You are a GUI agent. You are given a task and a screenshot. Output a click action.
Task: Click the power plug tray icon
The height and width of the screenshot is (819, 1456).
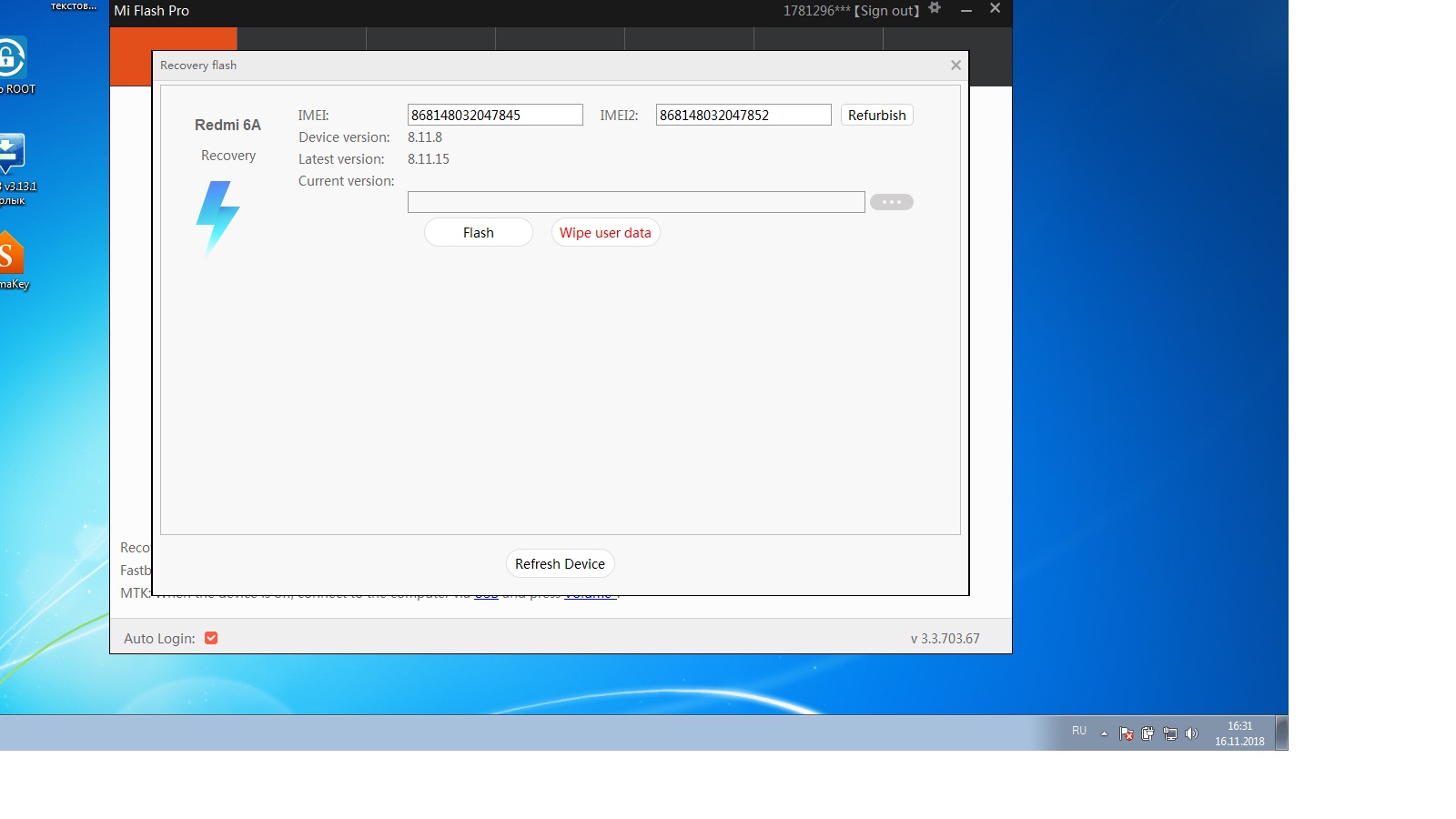pos(1148,733)
